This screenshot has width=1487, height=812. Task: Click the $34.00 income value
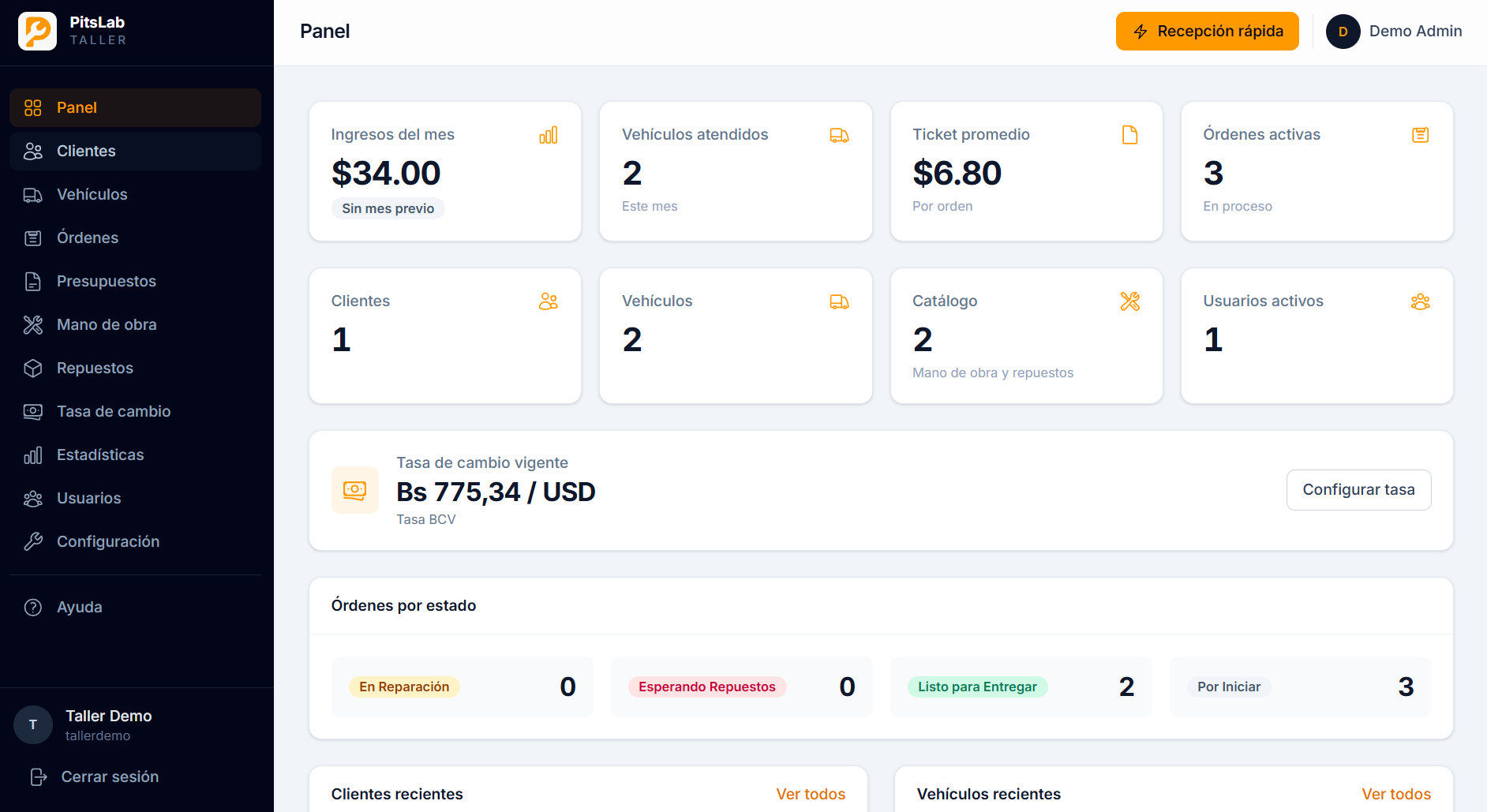386,173
